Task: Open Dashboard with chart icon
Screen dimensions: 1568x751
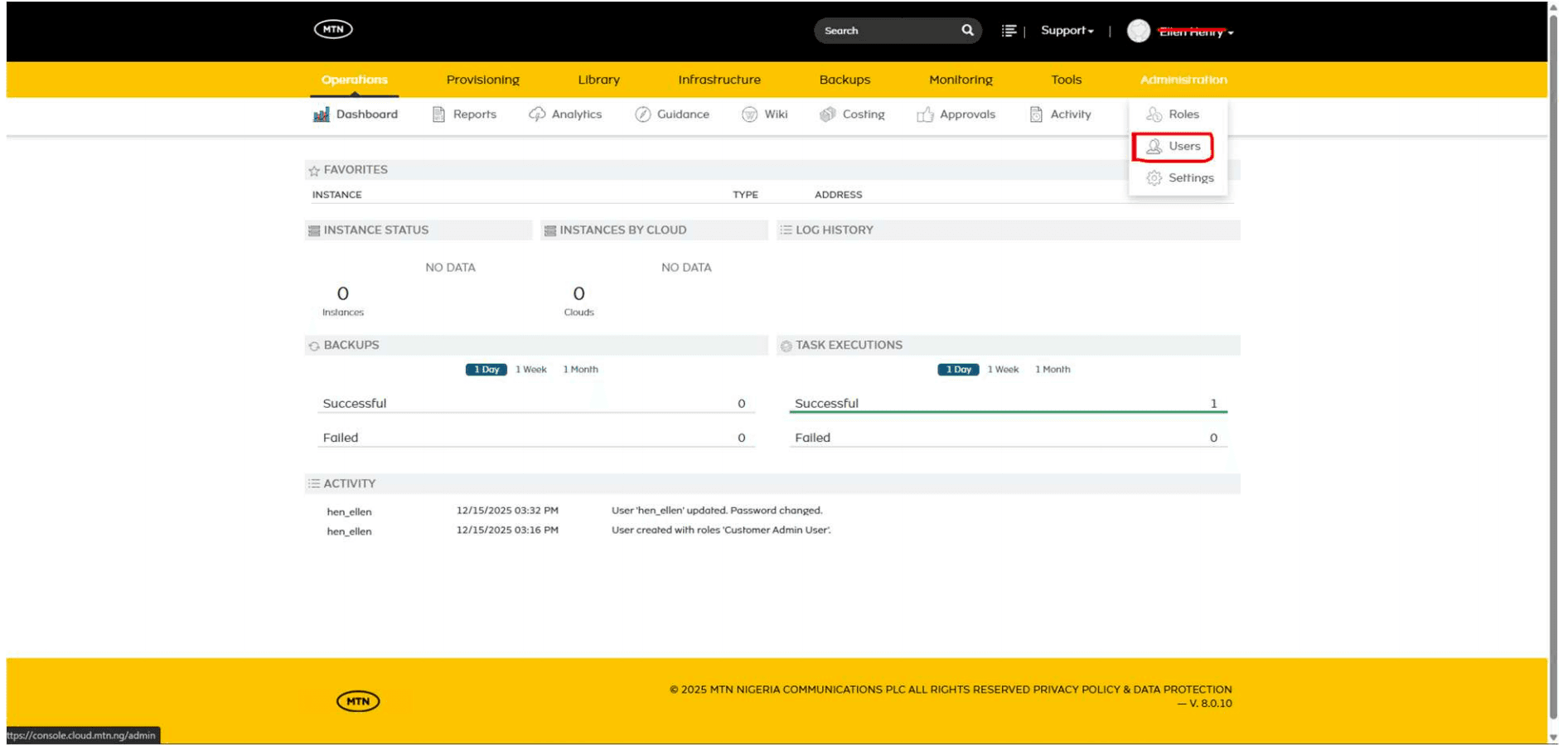Action: (x=356, y=114)
